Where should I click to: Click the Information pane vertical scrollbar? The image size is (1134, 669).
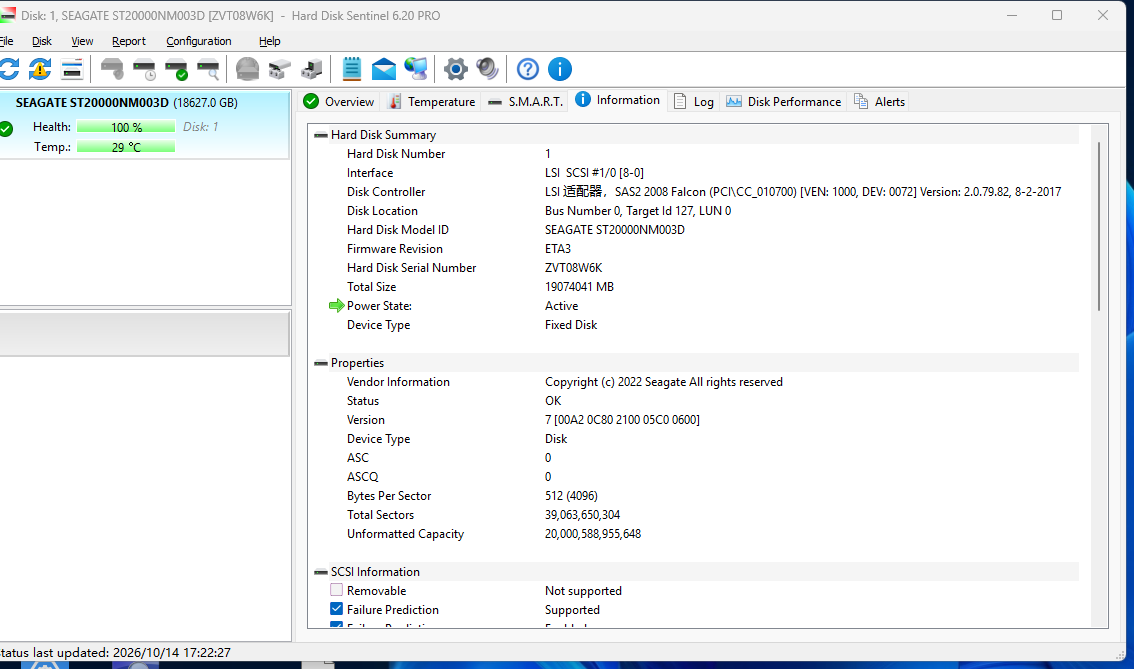1099,227
